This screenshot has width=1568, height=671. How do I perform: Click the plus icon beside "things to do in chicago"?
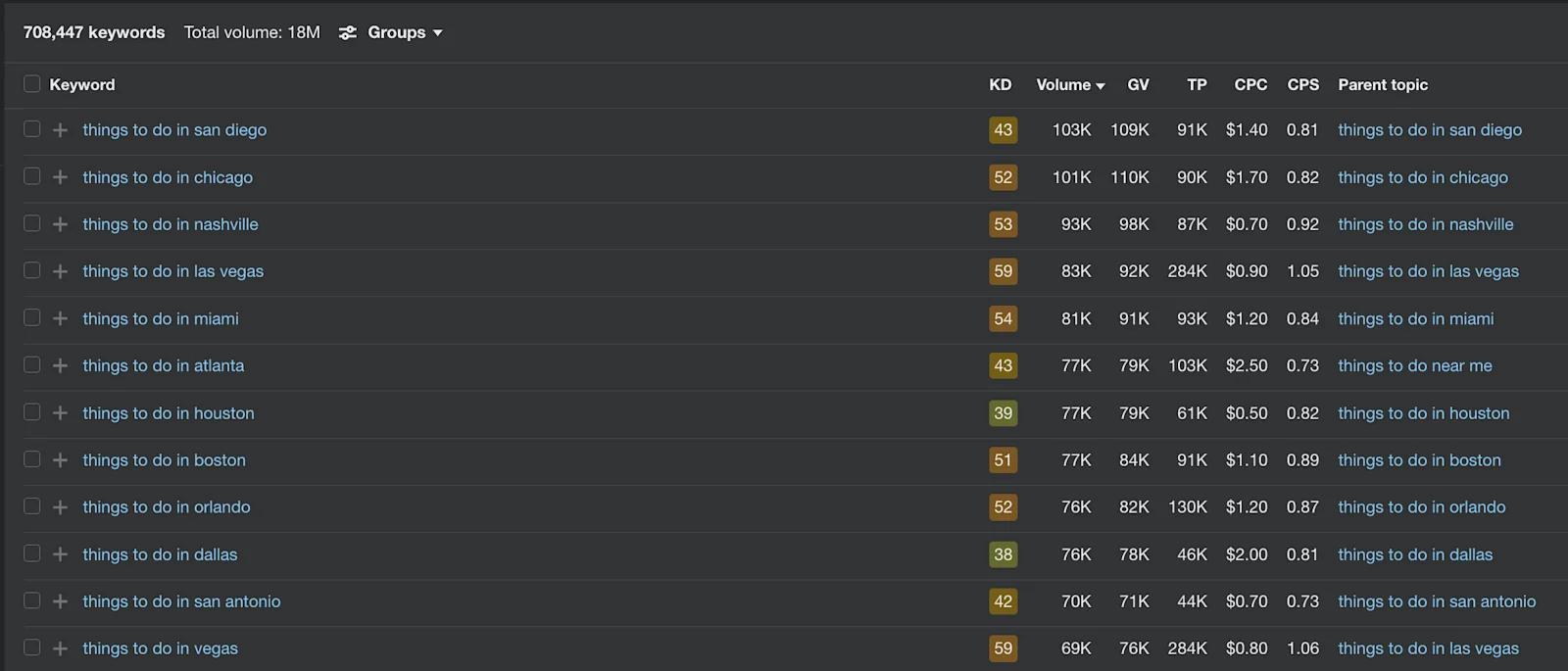(x=59, y=177)
